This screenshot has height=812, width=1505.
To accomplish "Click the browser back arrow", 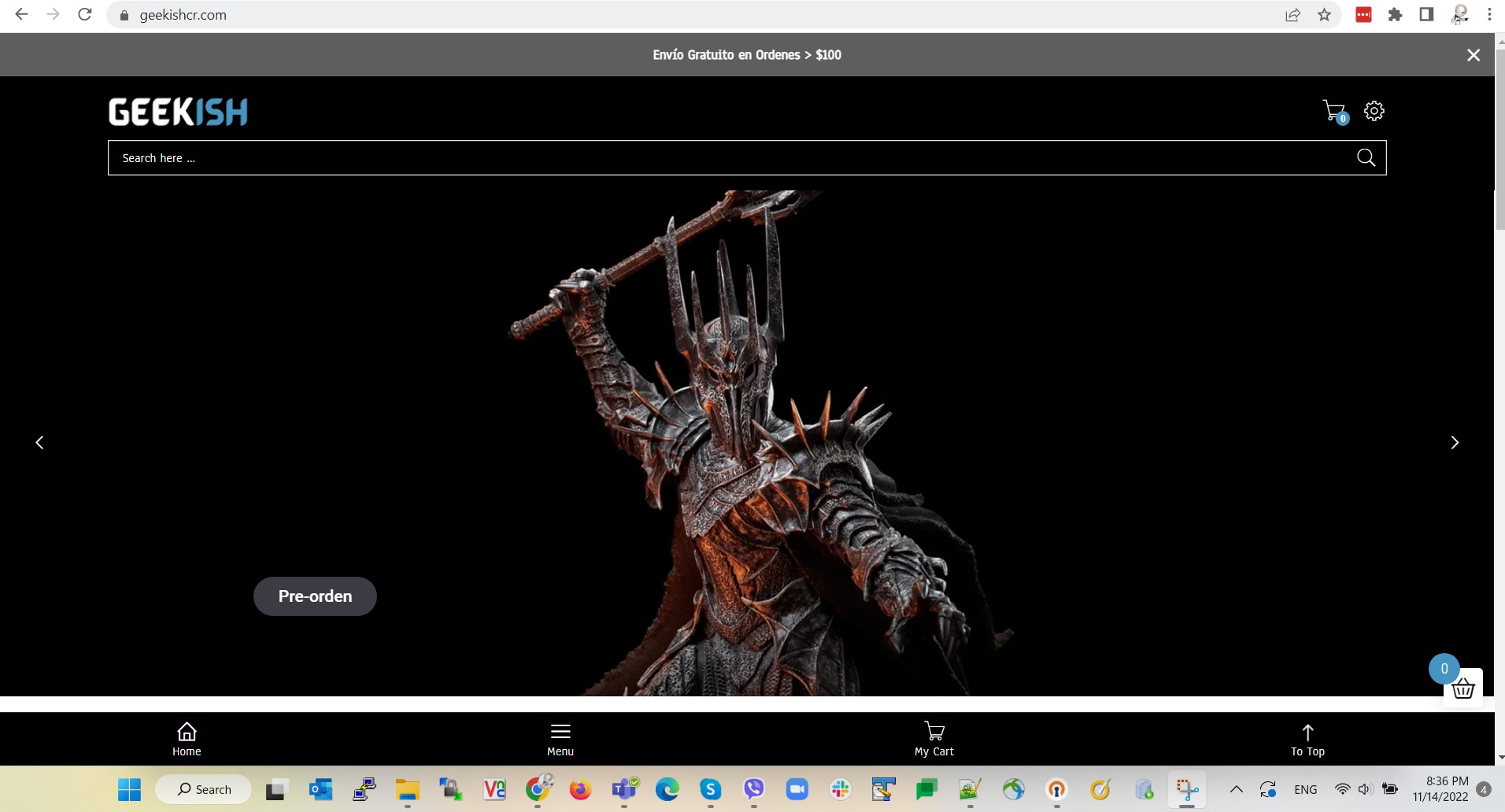I will pos(21,14).
